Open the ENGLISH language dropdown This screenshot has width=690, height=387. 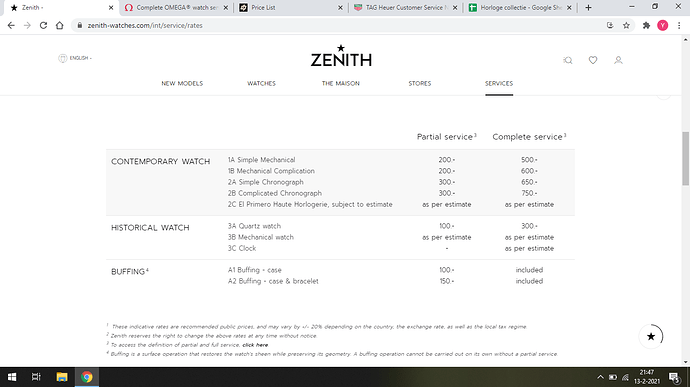(x=75, y=58)
